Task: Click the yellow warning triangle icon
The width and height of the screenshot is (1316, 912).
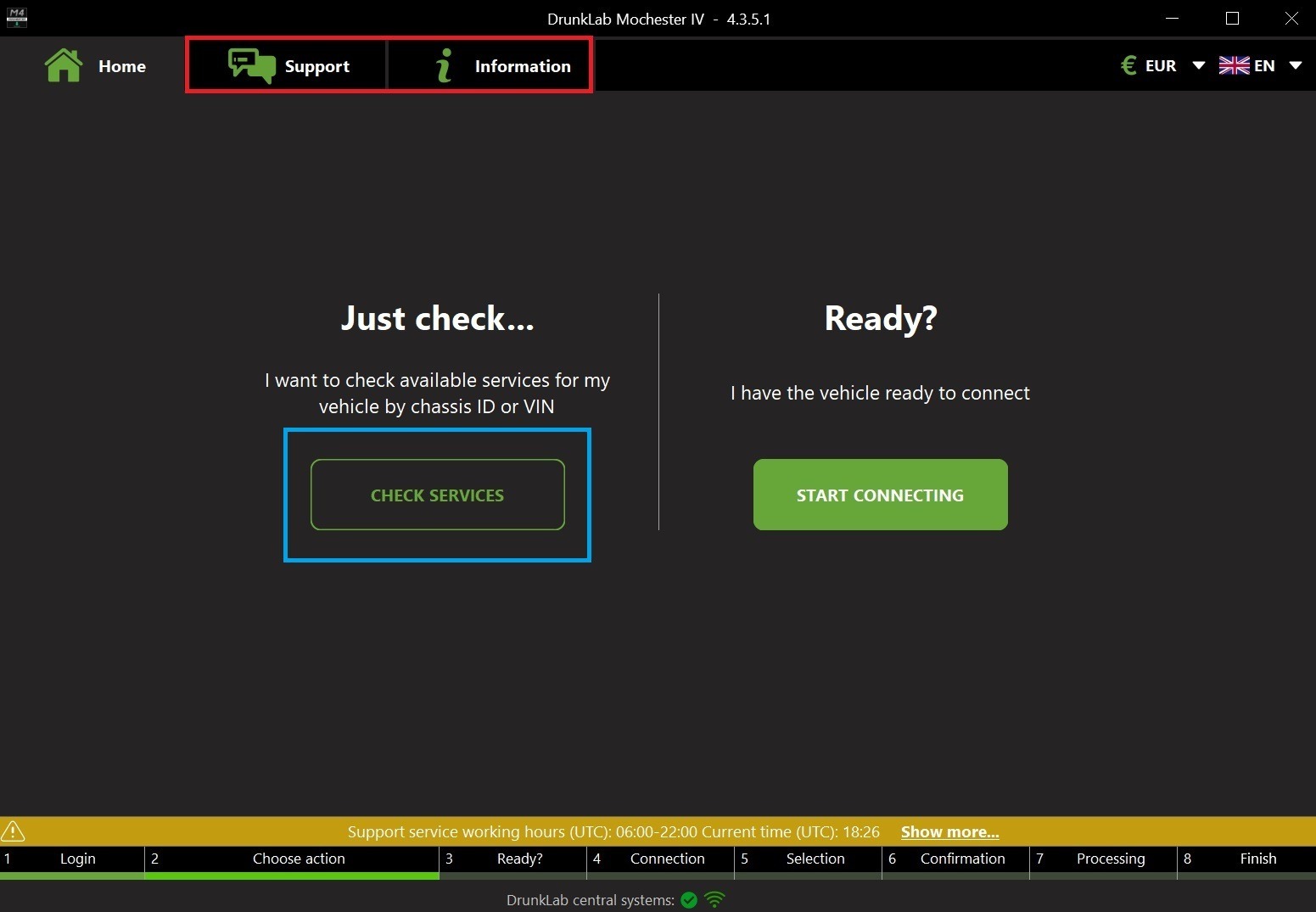Action: [13, 831]
